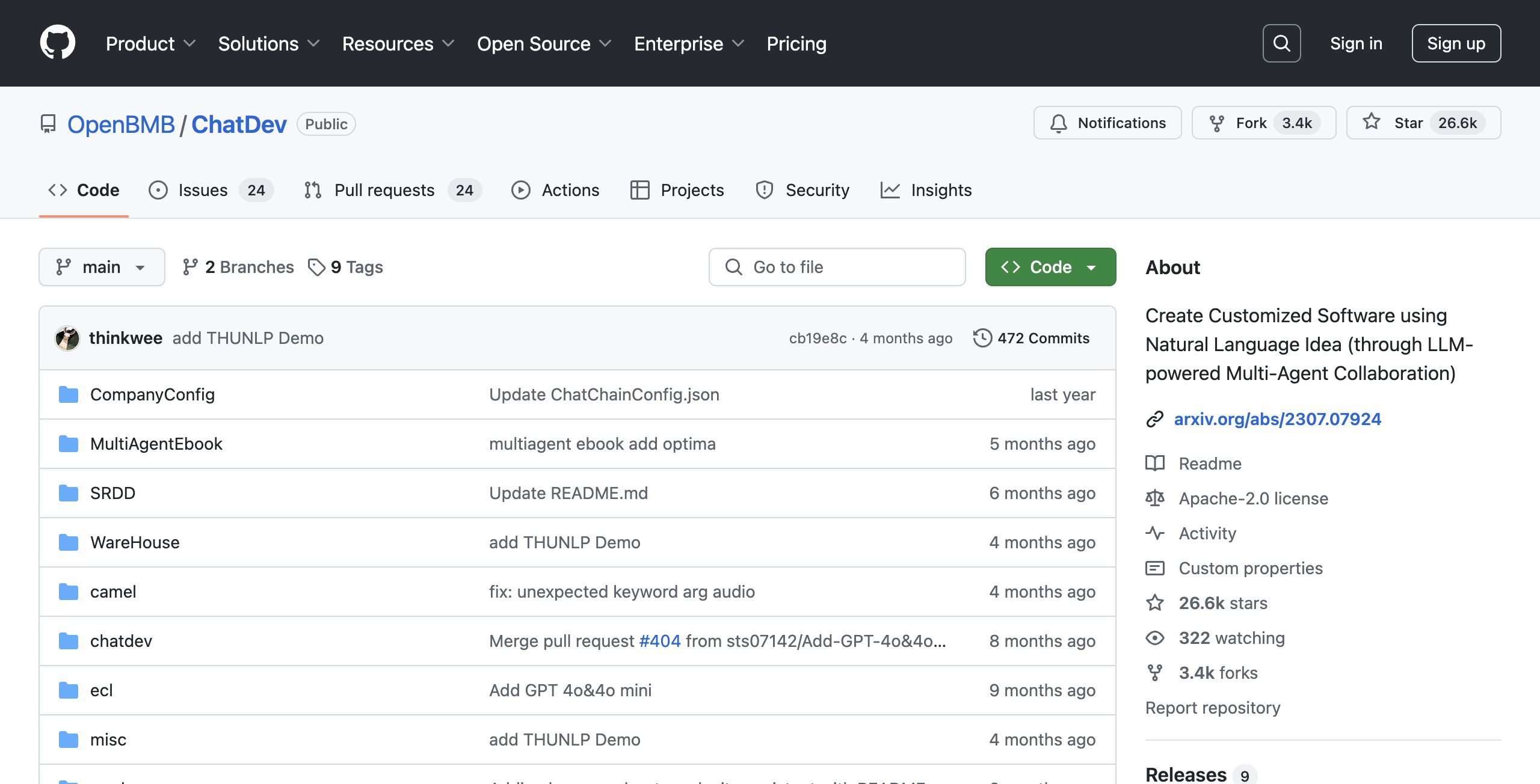Open the MultiAgentEbook folder name
The width and height of the screenshot is (1540, 784).
(156, 444)
